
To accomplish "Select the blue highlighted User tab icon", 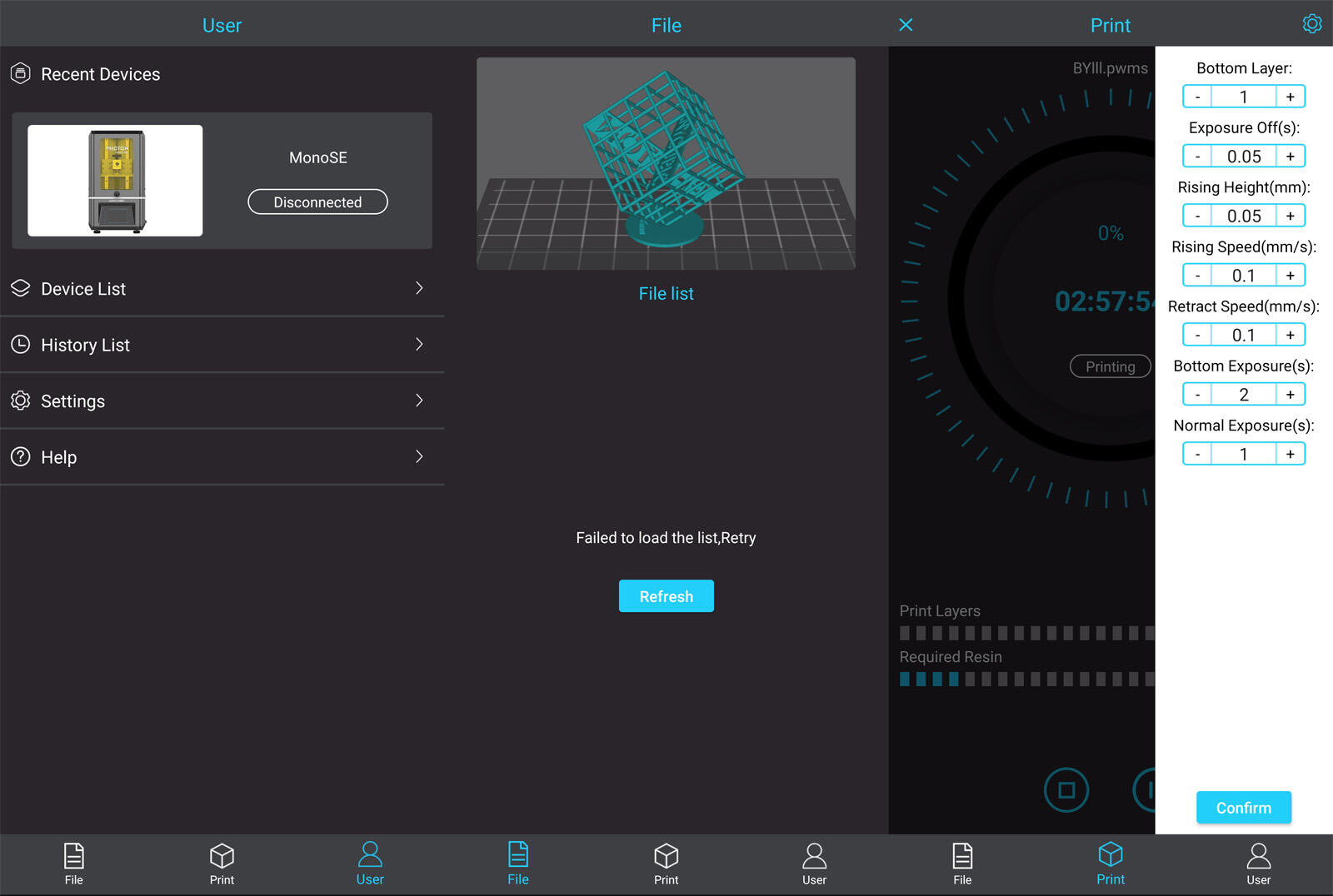I will pyautogui.click(x=370, y=855).
